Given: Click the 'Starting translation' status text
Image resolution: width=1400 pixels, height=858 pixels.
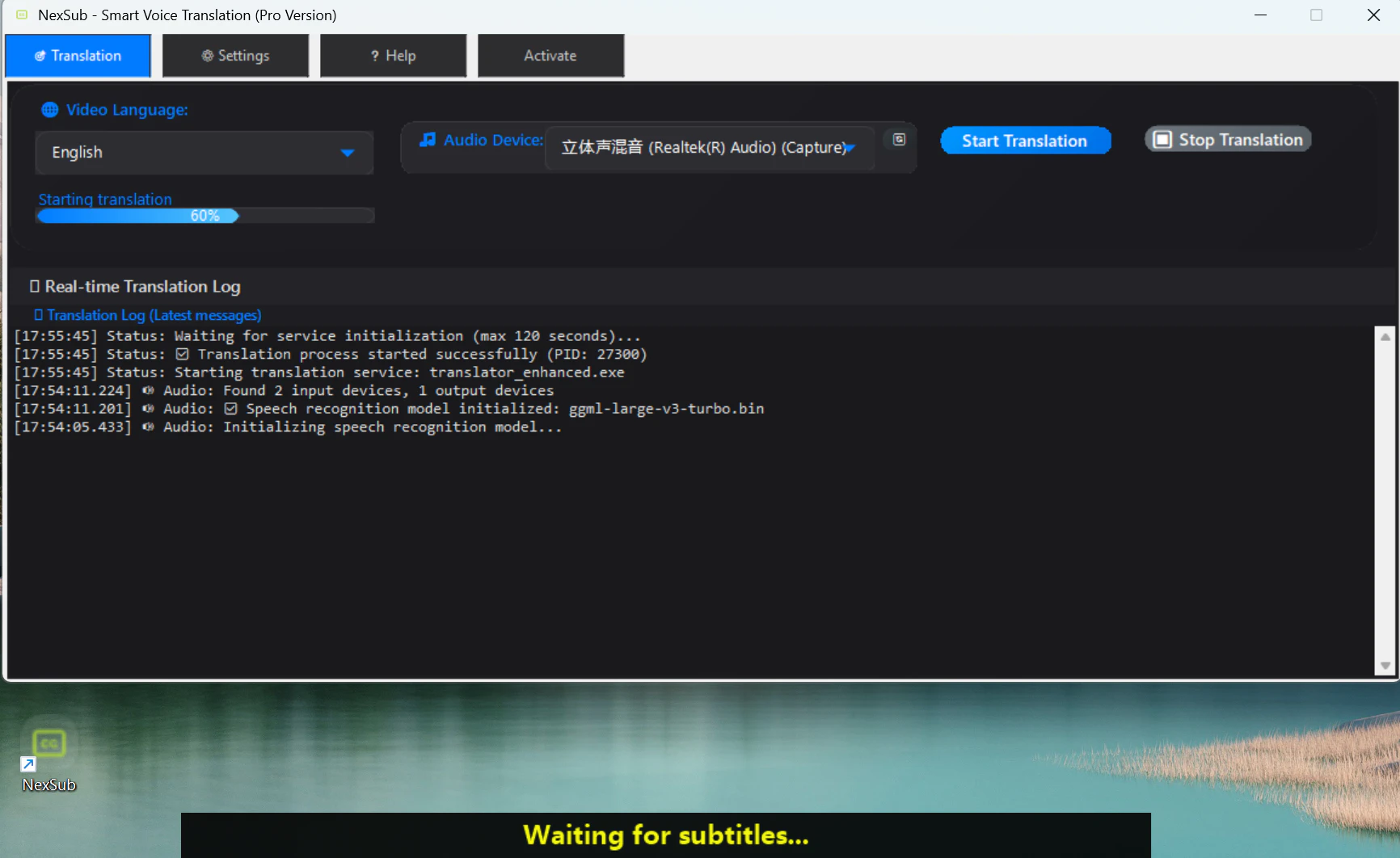Looking at the screenshot, I should [x=105, y=199].
